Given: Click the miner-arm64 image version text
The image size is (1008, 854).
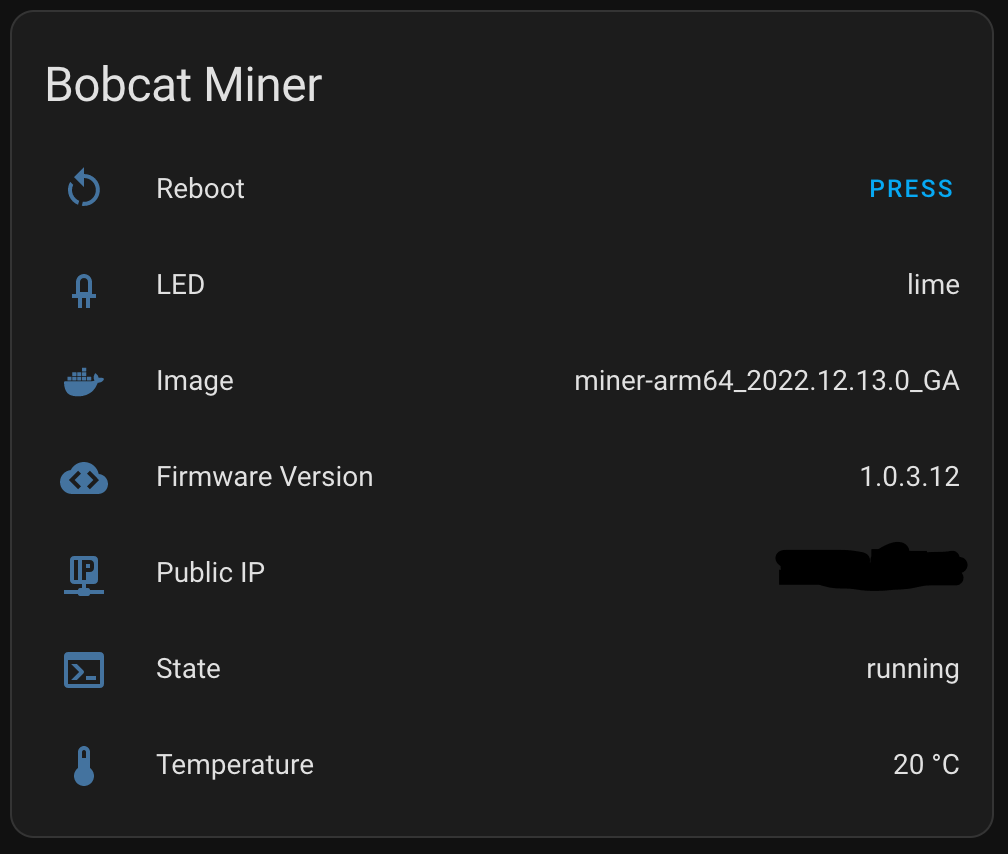Looking at the screenshot, I should pyautogui.click(x=767, y=380).
